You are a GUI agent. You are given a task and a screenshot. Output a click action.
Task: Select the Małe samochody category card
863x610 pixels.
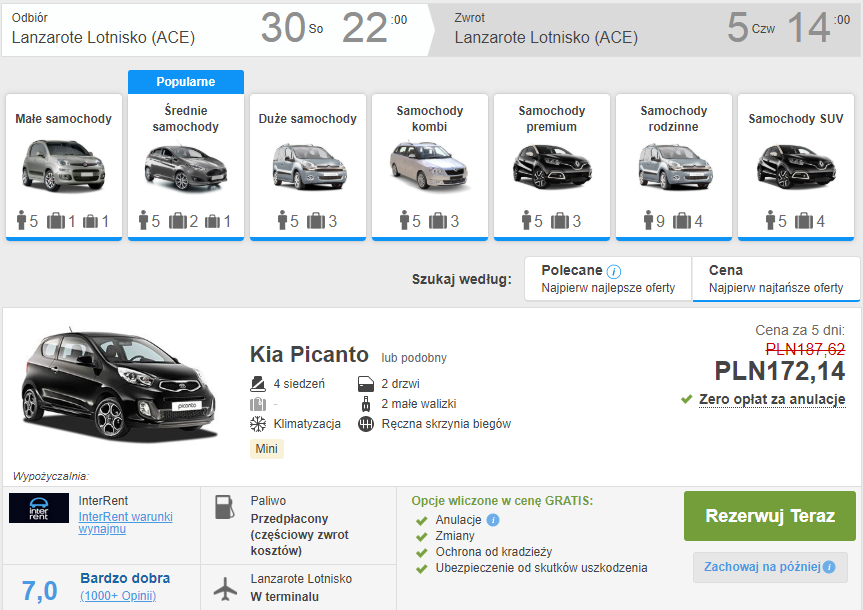click(x=64, y=167)
